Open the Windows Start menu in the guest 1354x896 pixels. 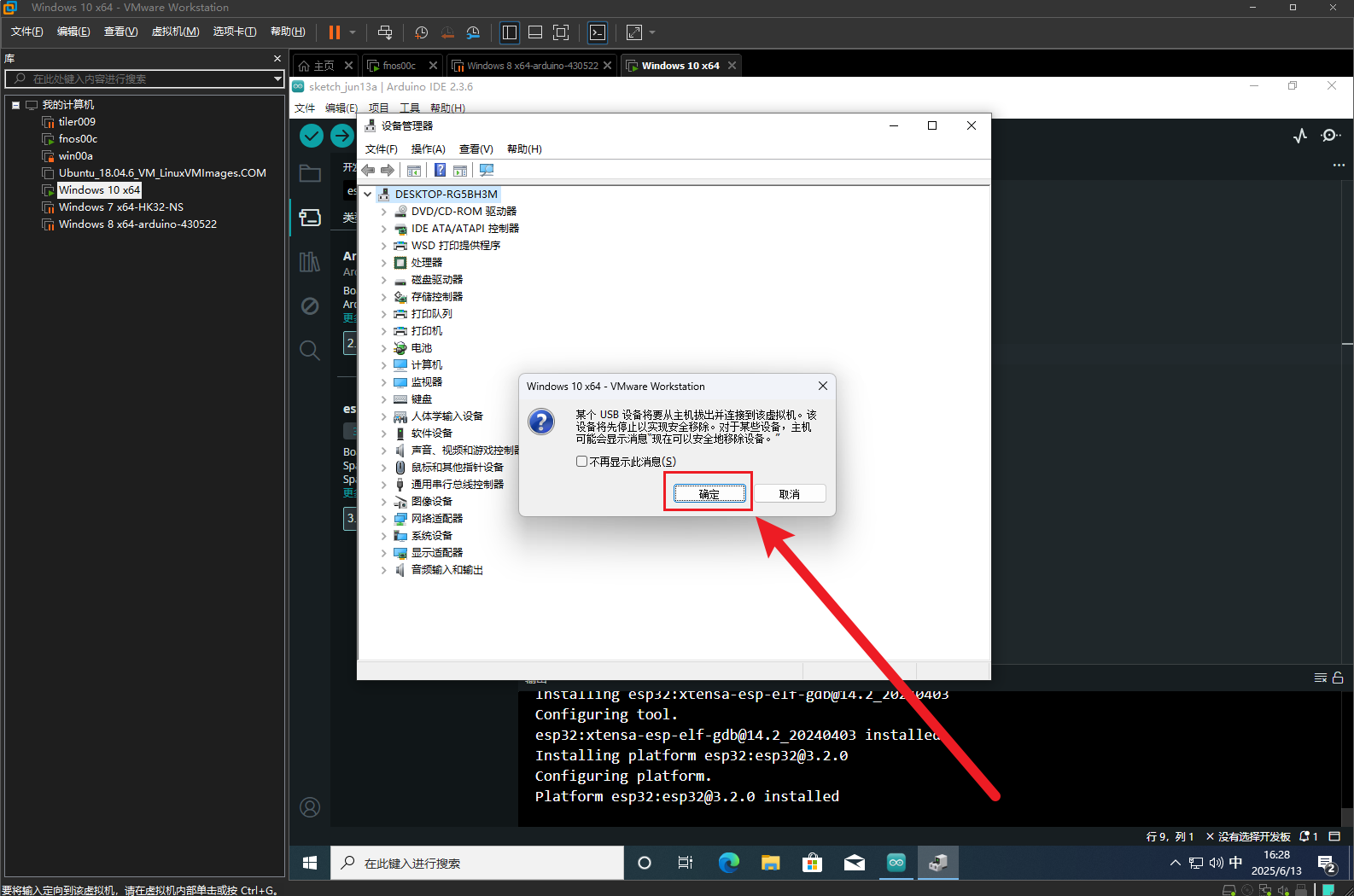tap(310, 863)
